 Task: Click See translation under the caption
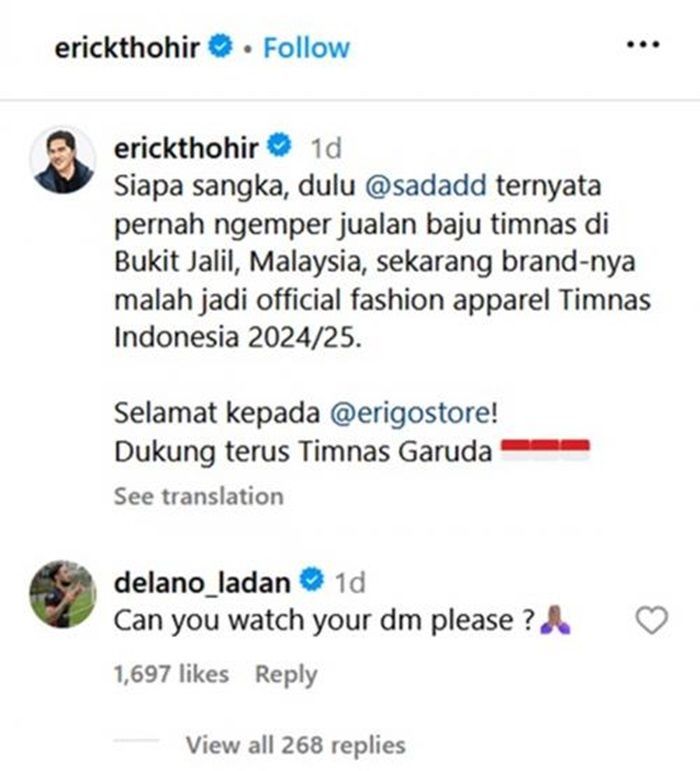[199, 496]
